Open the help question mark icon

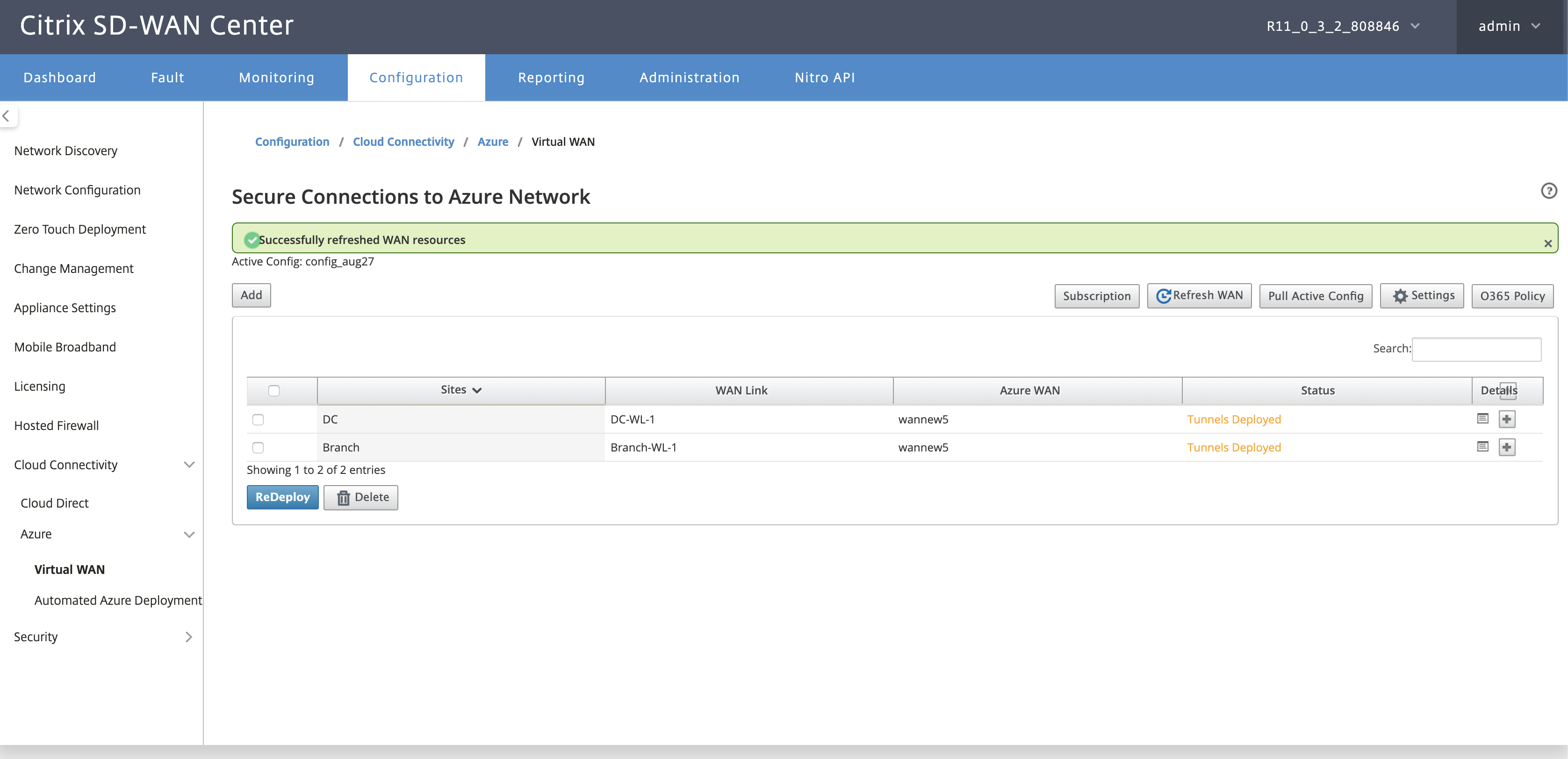[x=1548, y=191]
